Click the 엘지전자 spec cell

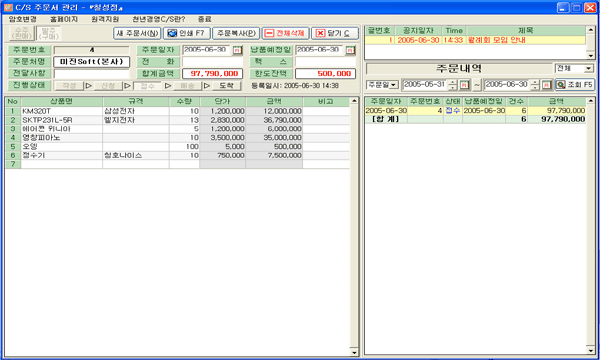136,120
